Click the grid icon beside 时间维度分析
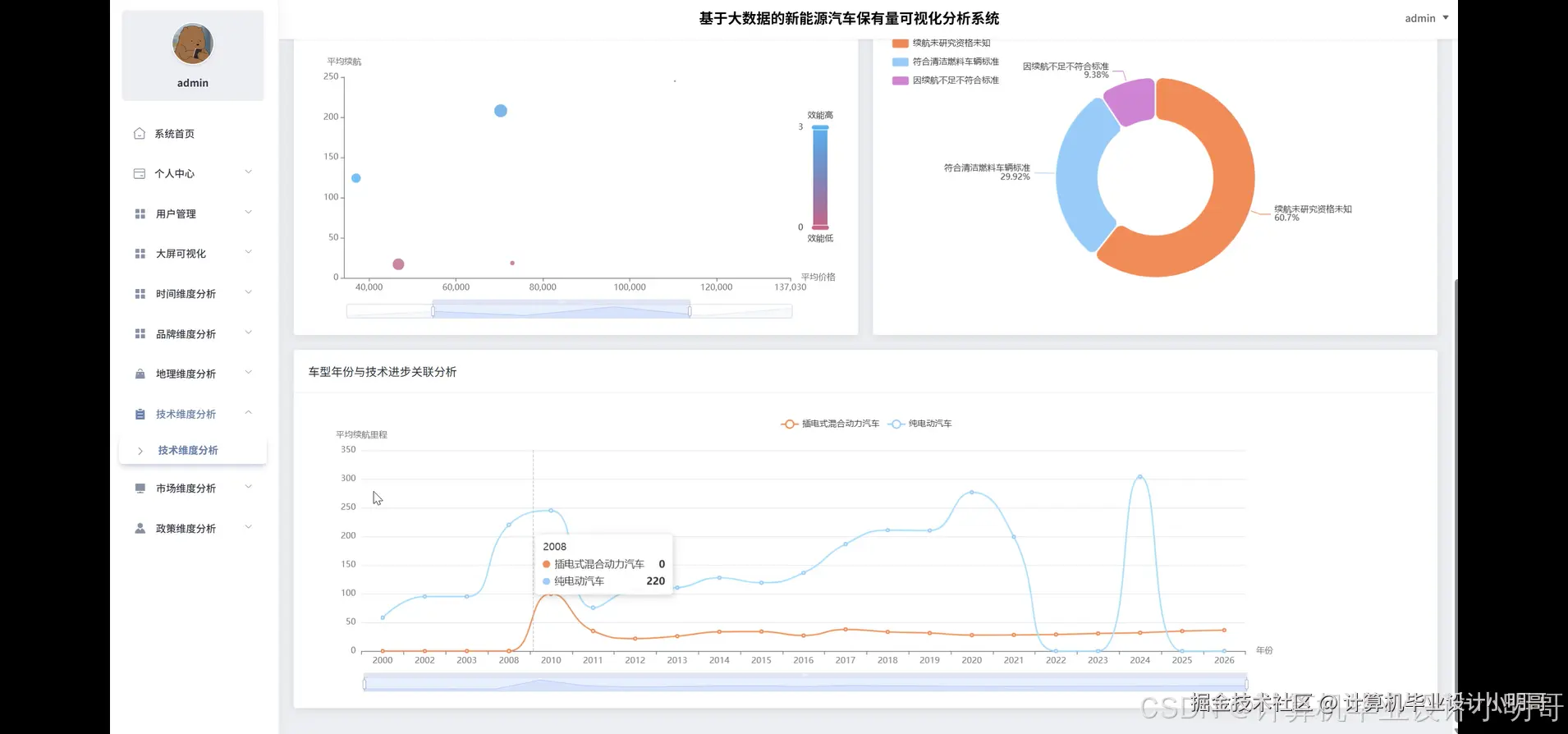Screen dimensions: 1568x734 [x=140, y=294]
